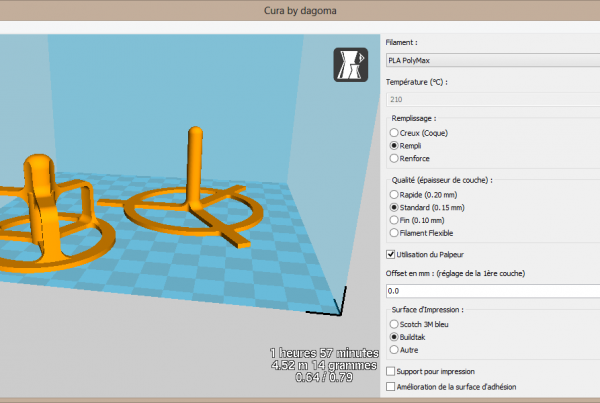The height and width of the screenshot is (403, 600).
Task: Click the '1 heures 57 minutes' print time text
Action: 324,353
